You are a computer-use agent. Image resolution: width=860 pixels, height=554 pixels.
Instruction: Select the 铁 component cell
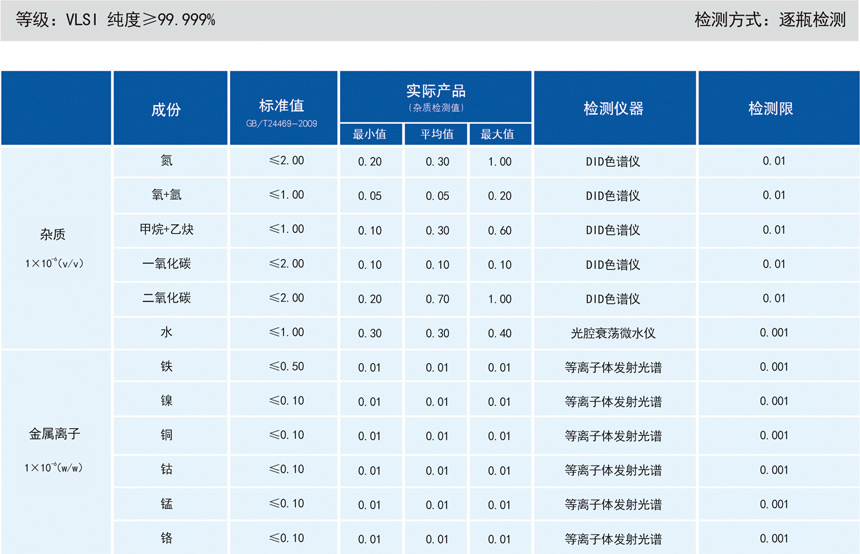[x=166, y=367]
